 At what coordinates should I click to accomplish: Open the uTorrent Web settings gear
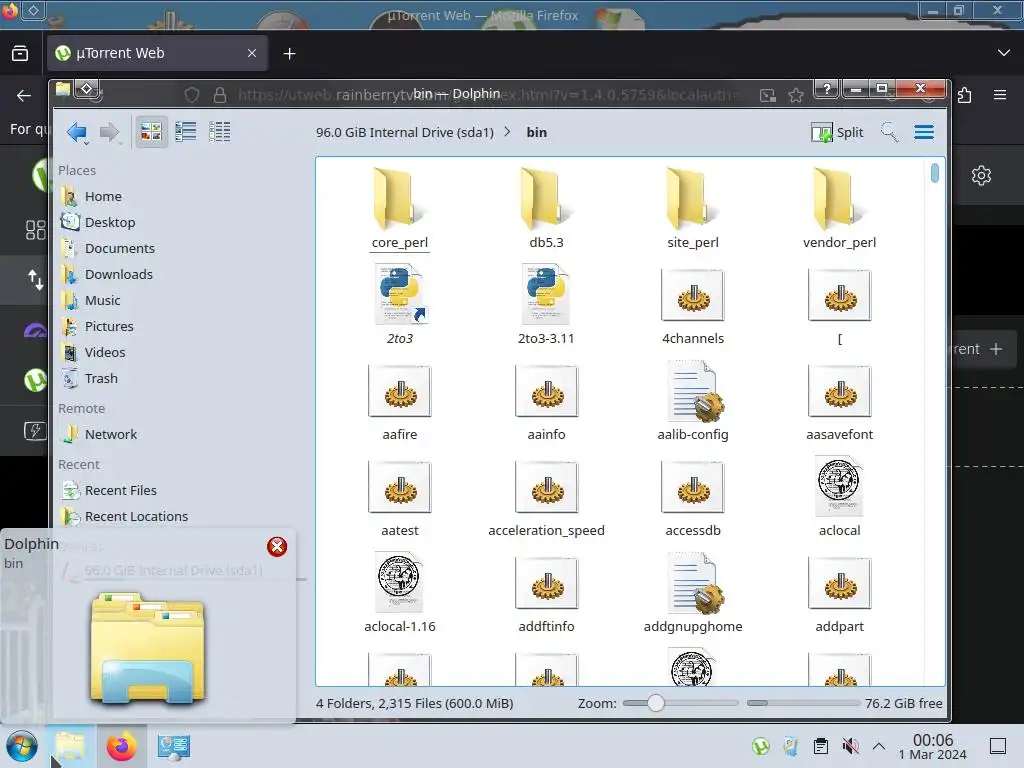[x=981, y=175]
